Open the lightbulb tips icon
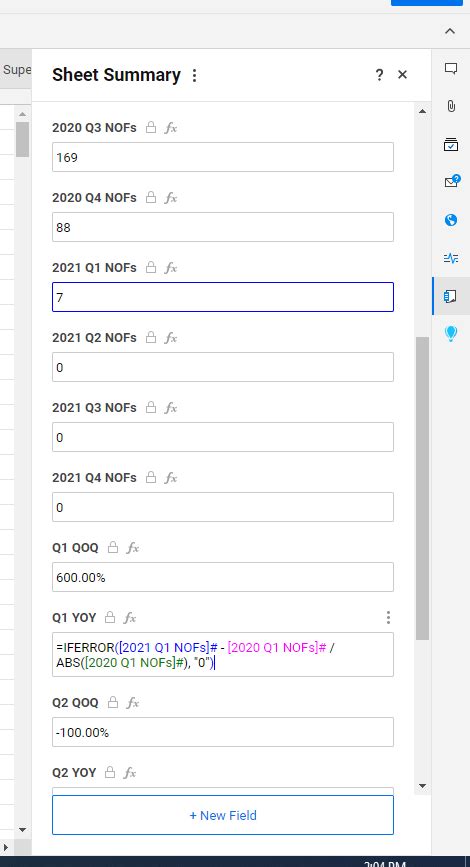 451,334
